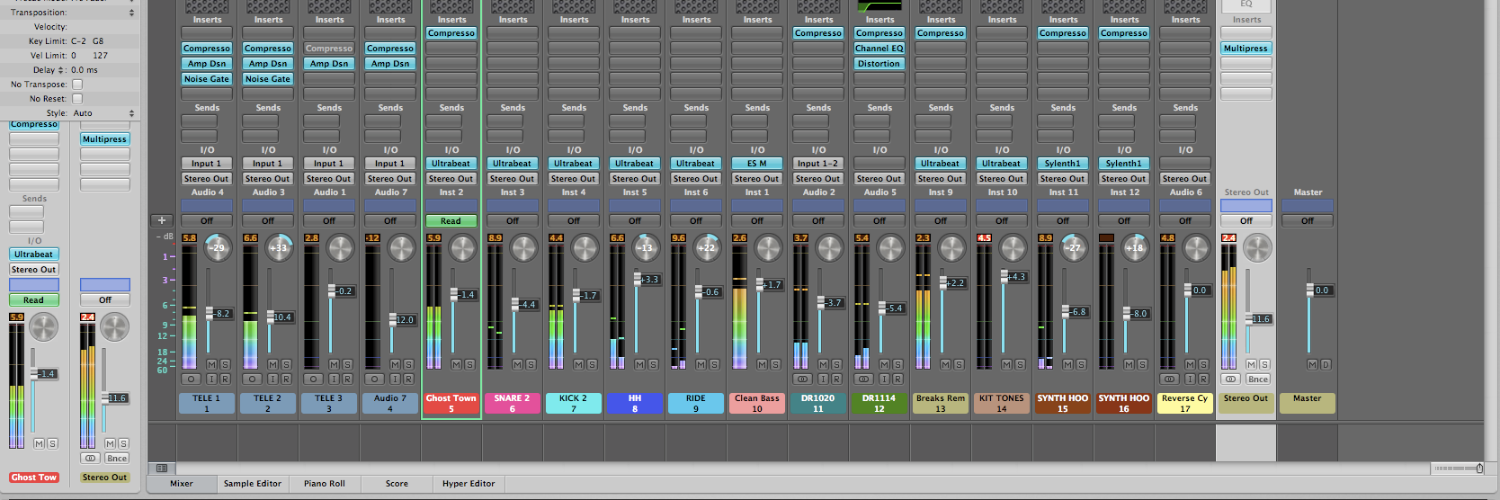
Task: Record-enable R button on TELE 3
Action: [x=347, y=379]
